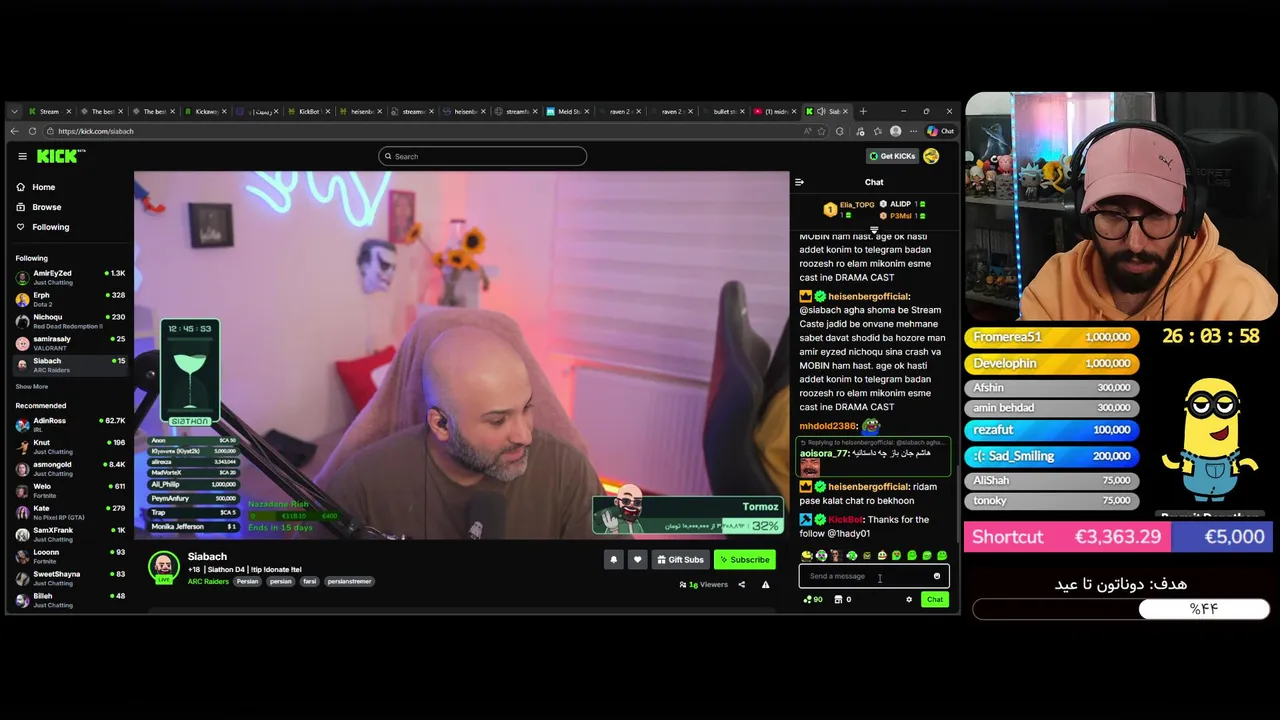1280x720 pixels.
Task: Switch to the Meld Studio browser tab
Action: click(567, 111)
